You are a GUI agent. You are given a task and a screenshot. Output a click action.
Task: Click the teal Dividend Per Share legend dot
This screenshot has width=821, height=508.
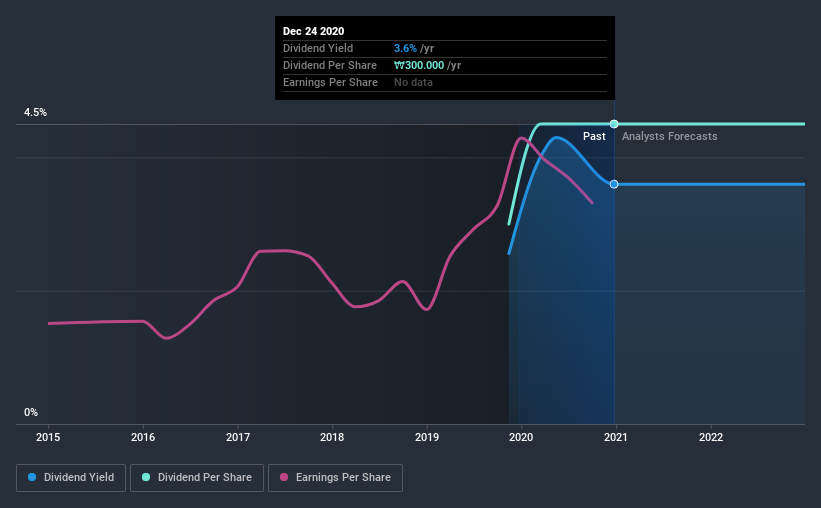pyautogui.click(x=146, y=477)
